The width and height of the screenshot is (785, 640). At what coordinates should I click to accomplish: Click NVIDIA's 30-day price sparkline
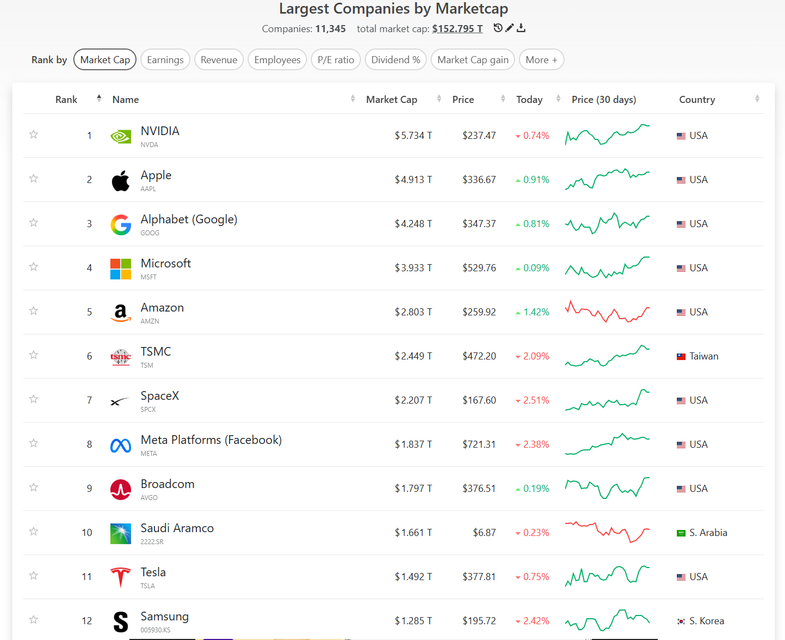pyautogui.click(x=607, y=134)
